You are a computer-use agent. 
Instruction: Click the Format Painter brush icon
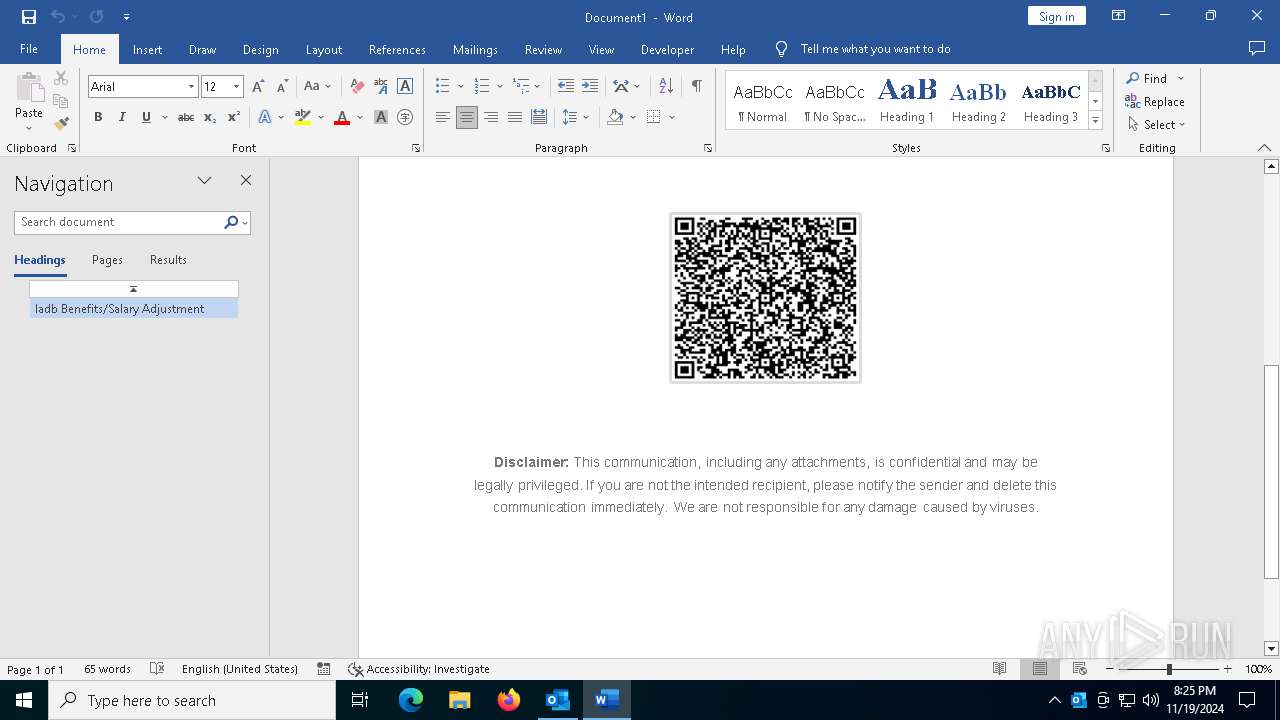coord(61,124)
